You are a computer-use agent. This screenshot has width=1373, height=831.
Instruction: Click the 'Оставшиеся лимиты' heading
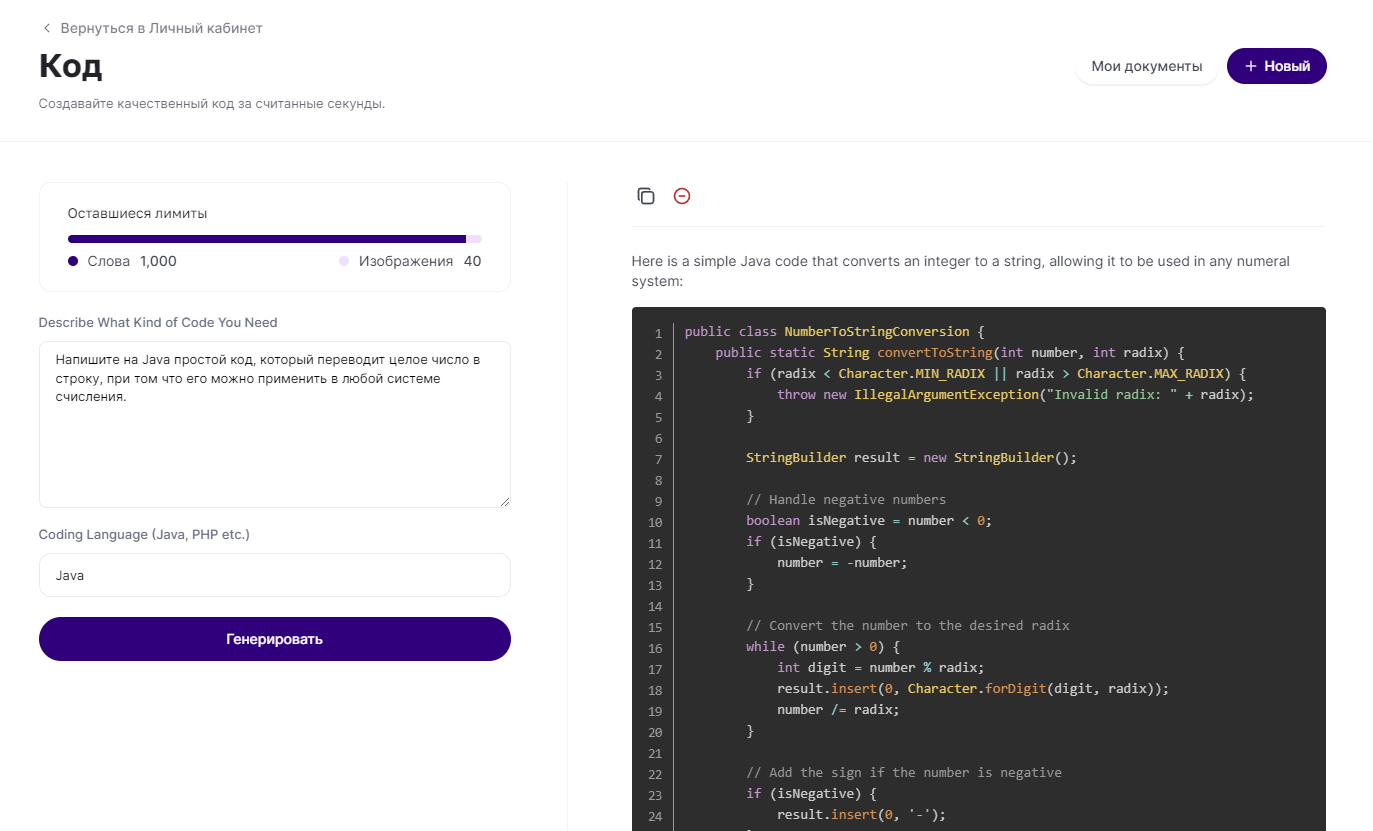(138, 213)
